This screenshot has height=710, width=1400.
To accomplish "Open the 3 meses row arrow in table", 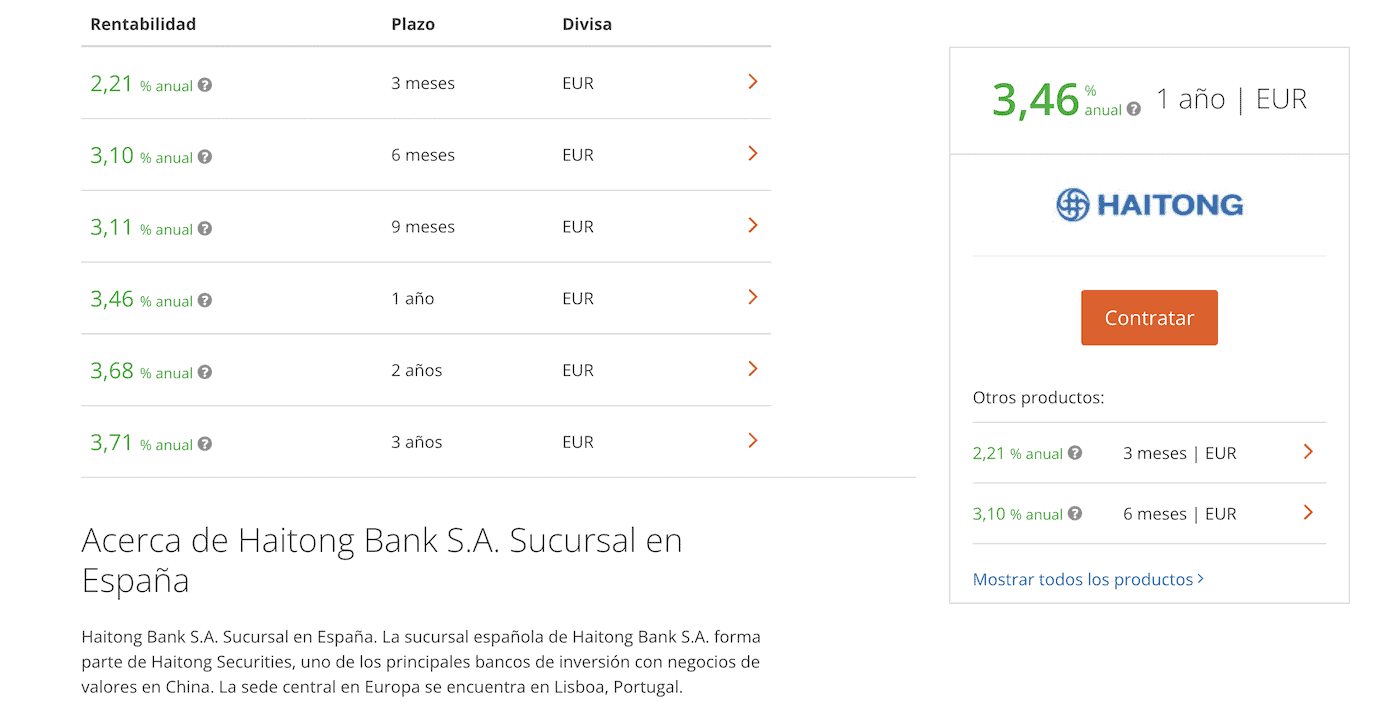I will [753, 82].
